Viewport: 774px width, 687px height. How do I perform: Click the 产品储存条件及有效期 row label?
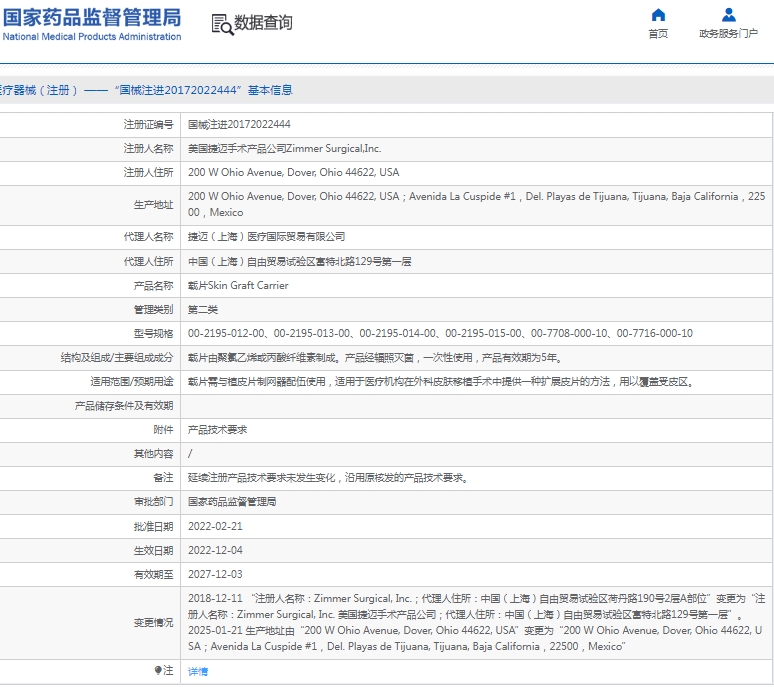tap(124, 406)
